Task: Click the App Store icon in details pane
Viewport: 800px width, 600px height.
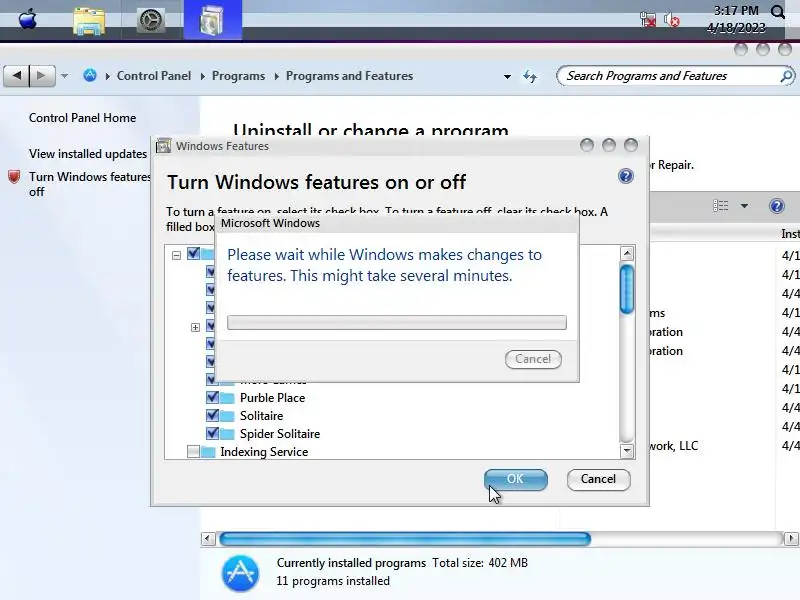Action: 240,573
